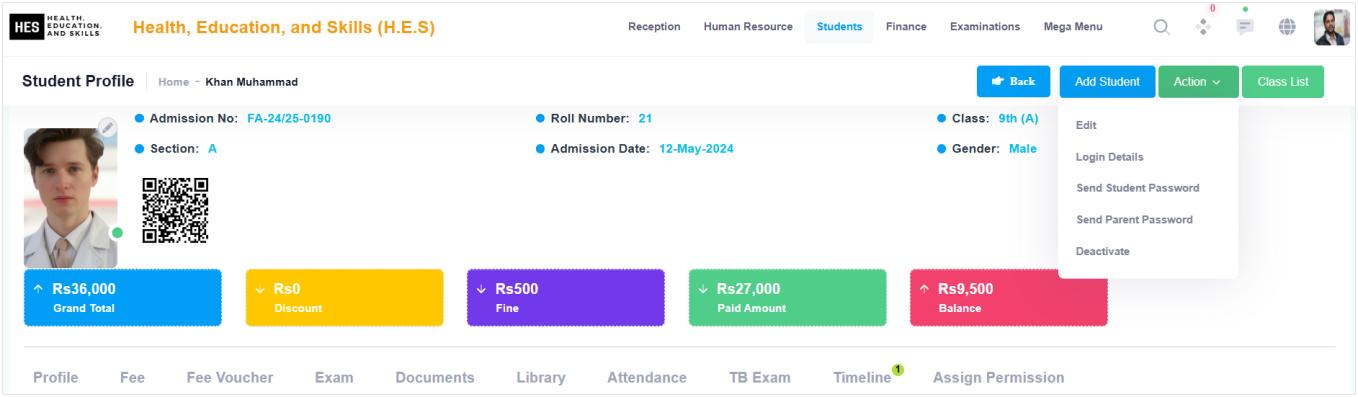Viewport: 1358px width, 397px height.
Task: Click the red Balance card
Action: pyautogui.click(x=1008, y=298)
